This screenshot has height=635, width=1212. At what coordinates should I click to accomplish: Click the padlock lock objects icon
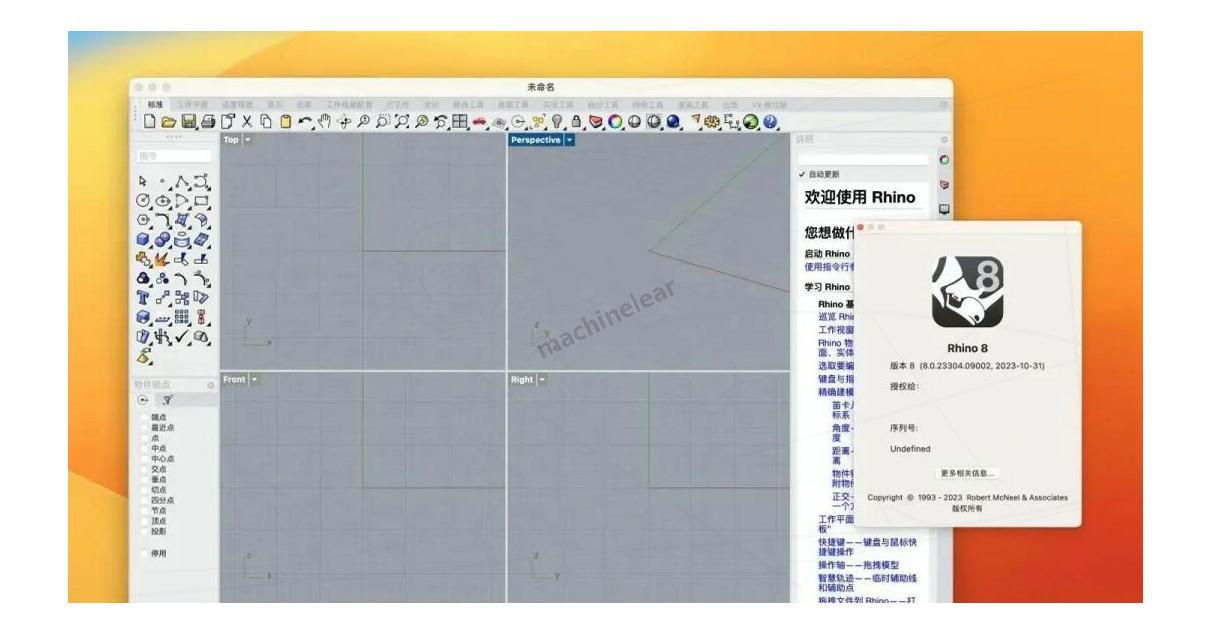[575, 121]
